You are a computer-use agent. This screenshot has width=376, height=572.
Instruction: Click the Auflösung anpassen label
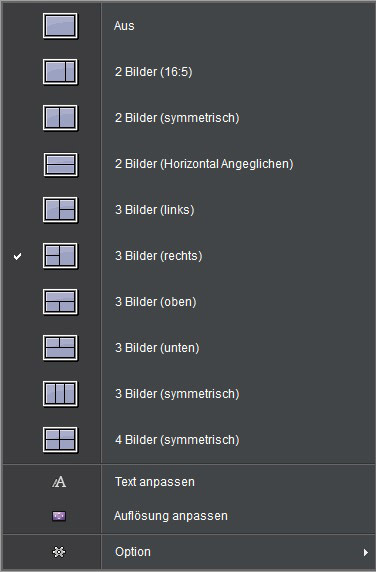[x=171, y=516]
